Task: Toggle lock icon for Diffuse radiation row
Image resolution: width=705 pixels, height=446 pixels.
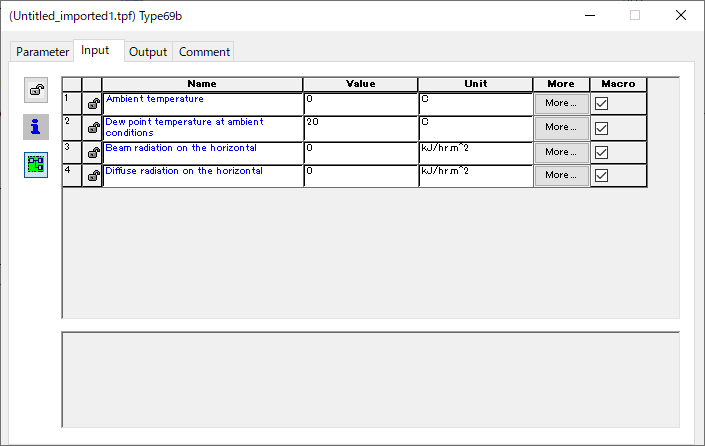Action: 93,175
